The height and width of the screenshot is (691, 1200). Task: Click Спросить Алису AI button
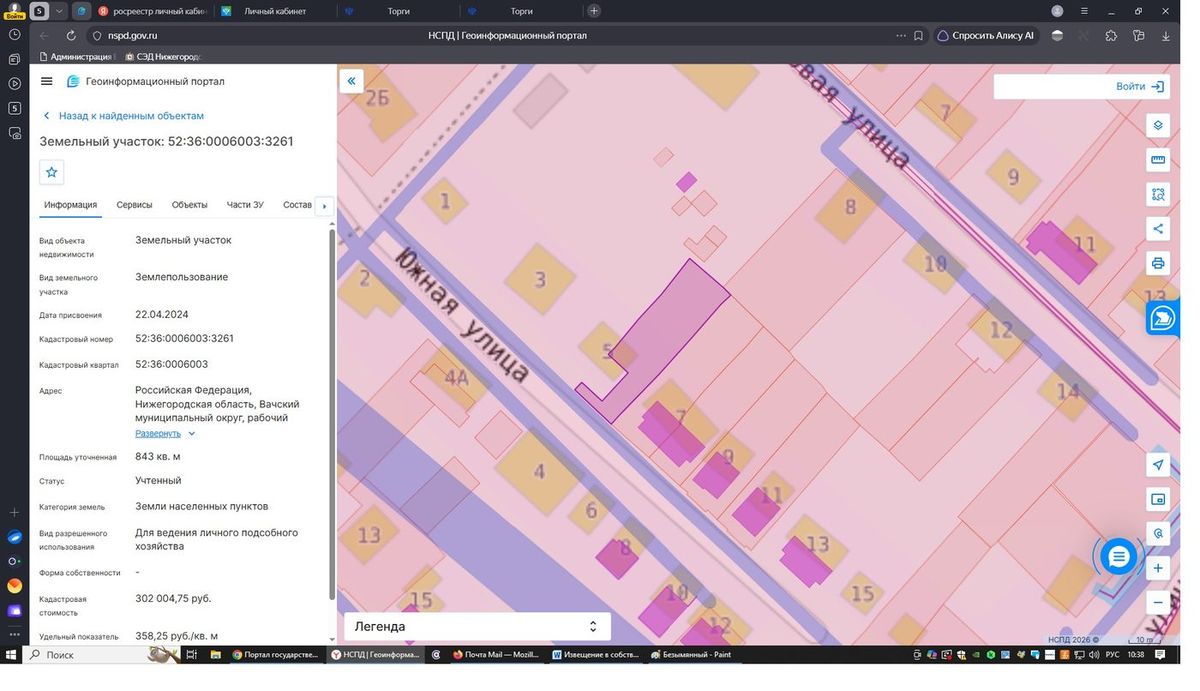[x=985, y=36]
